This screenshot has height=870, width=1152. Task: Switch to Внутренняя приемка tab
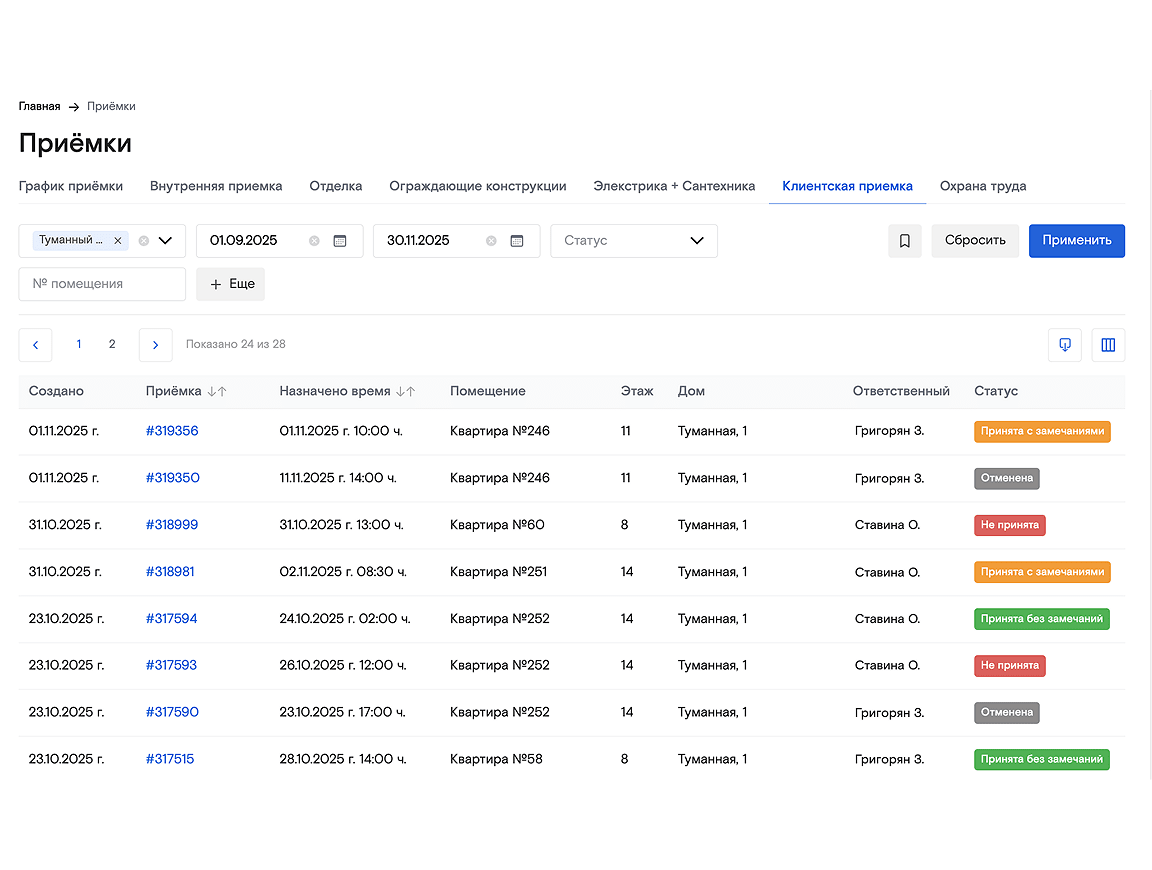click(216, 186)
